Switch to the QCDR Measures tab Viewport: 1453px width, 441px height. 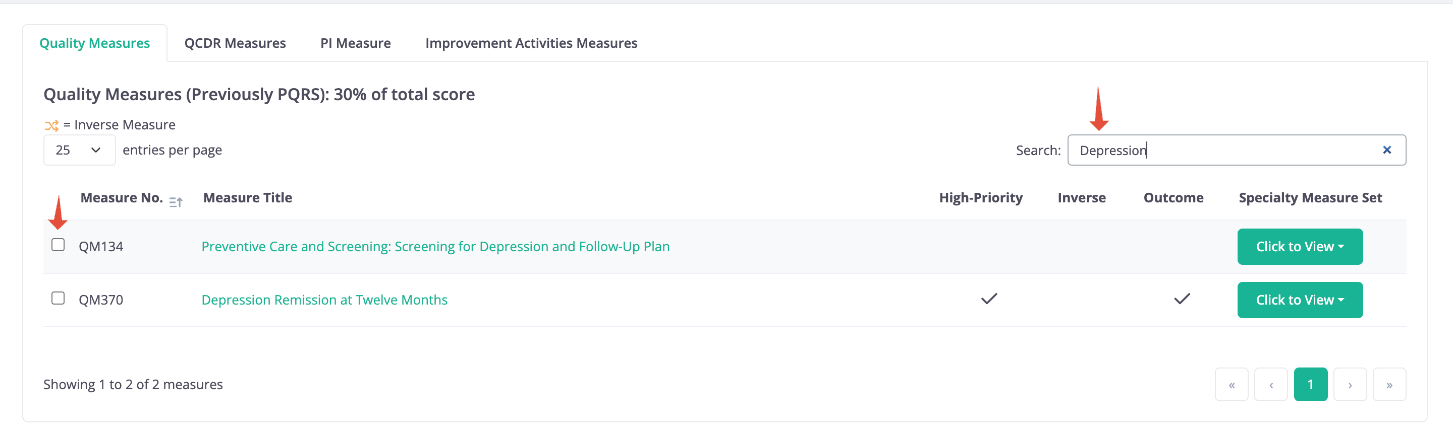(235, 43)
